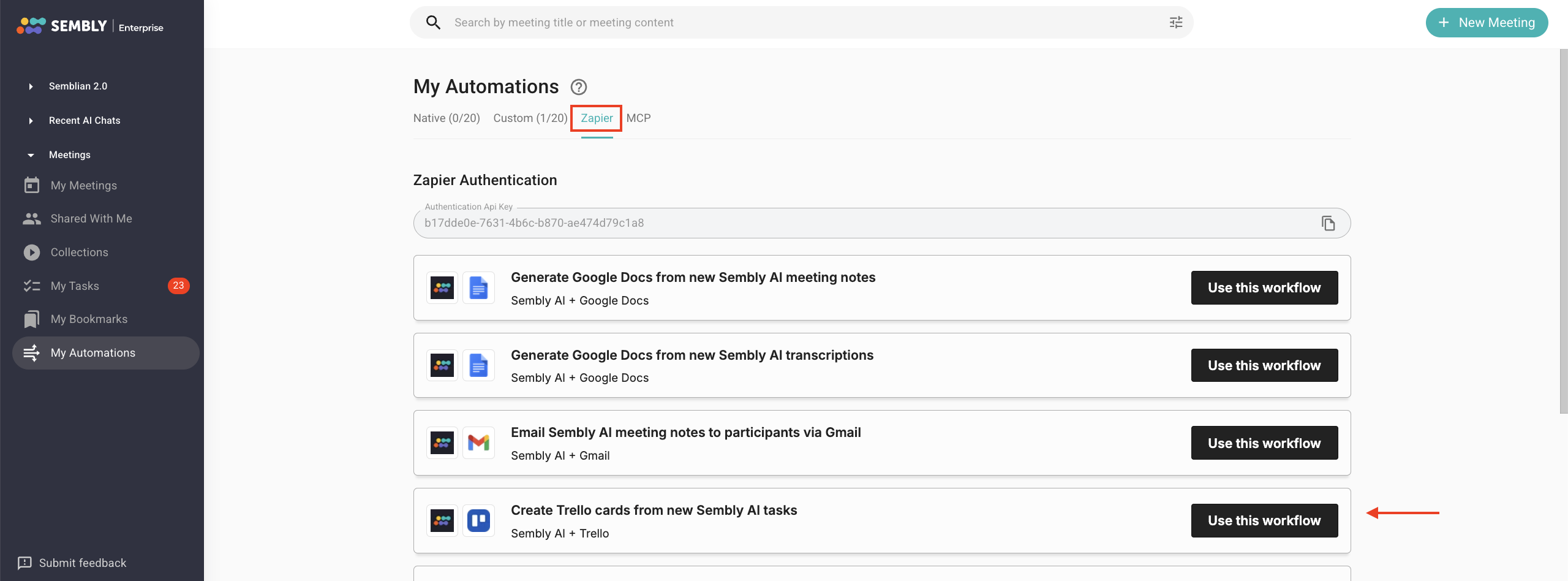Copy the Authentication API key
This screenshot has height=581, width=1568.
coord(1328,223)
